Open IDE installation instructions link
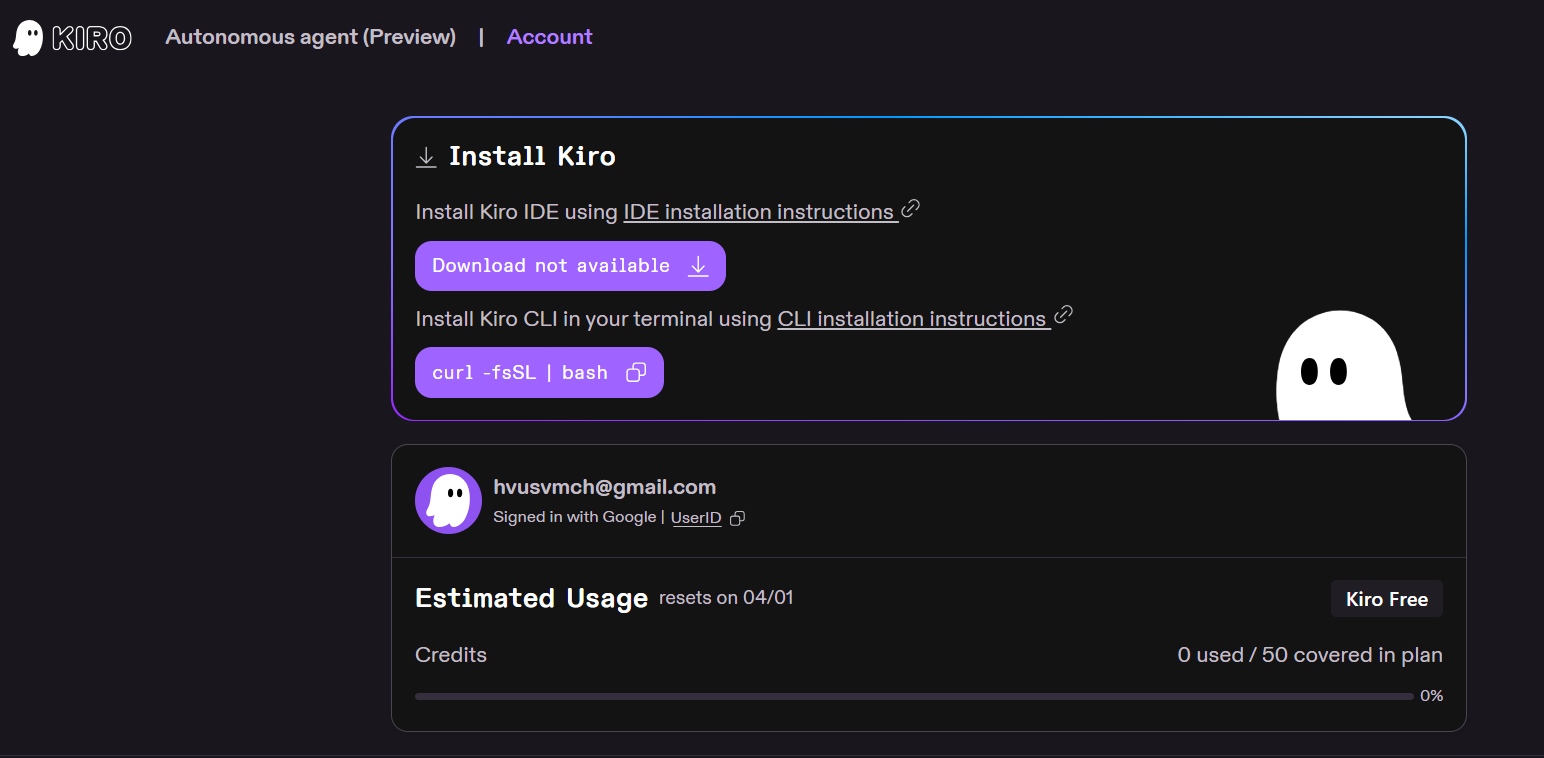Image resolution: width=1544 pixels, height=758 pixels. tap(758, 212)
